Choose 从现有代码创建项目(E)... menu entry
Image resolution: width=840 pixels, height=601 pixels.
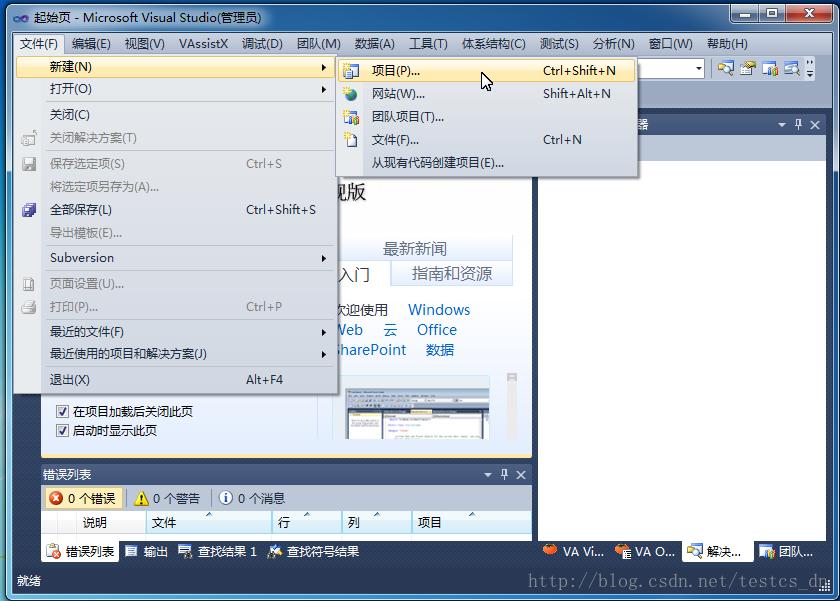pos(486,163)
